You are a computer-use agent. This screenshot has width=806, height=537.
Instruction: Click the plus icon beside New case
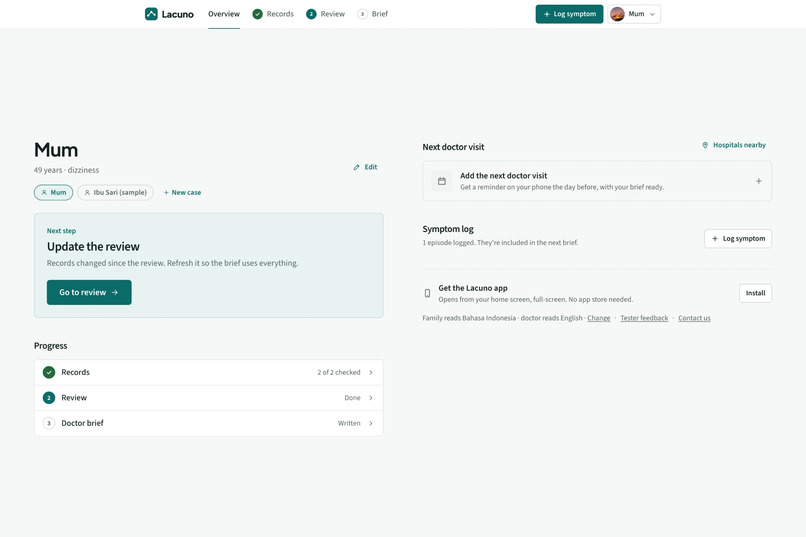coord(166,192)
